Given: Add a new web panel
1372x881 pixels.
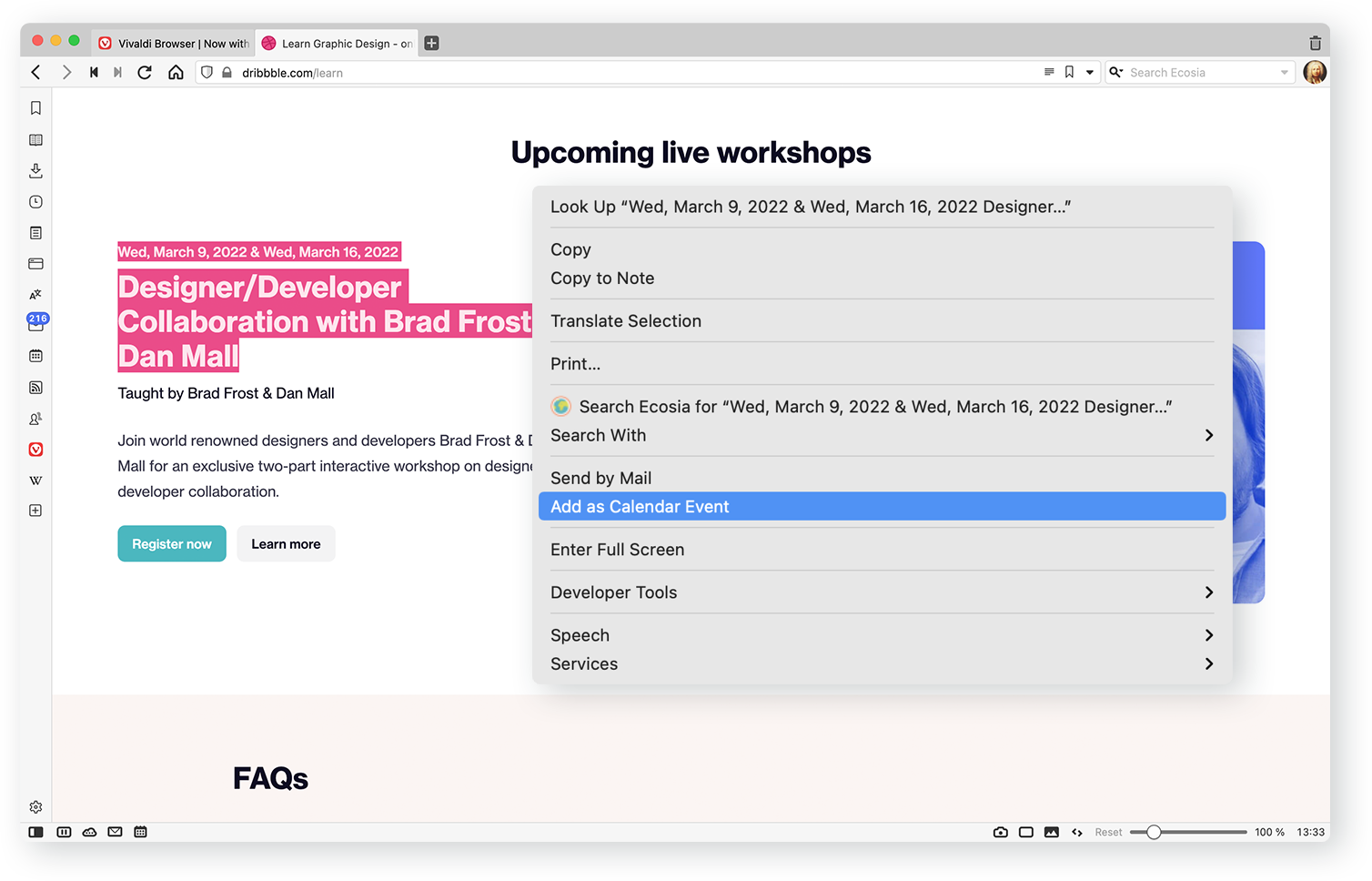Looking at the screenshot, I should tap(35, 511).
